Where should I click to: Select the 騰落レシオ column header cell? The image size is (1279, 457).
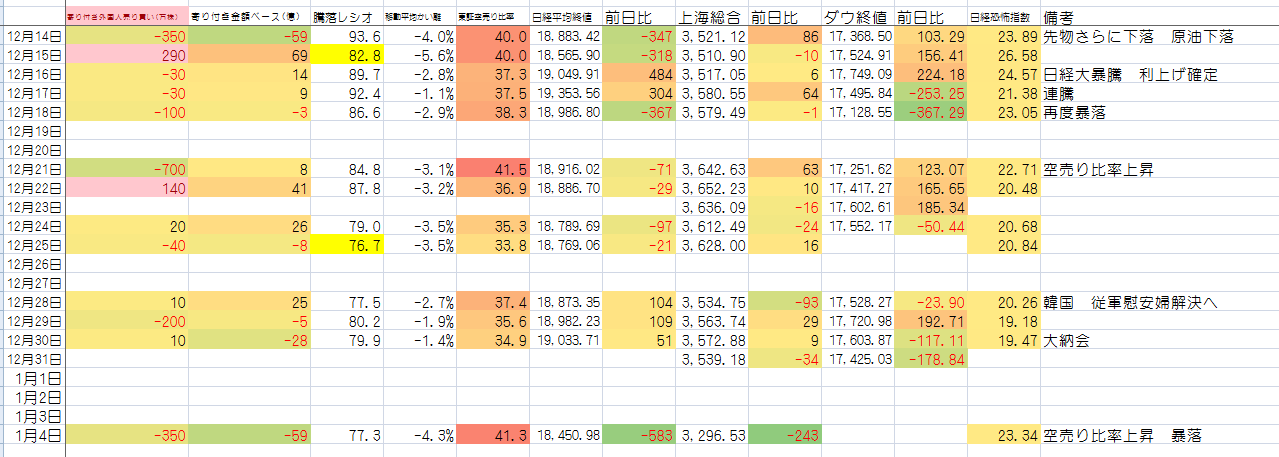pyautogui.click(x=346, y=17)
